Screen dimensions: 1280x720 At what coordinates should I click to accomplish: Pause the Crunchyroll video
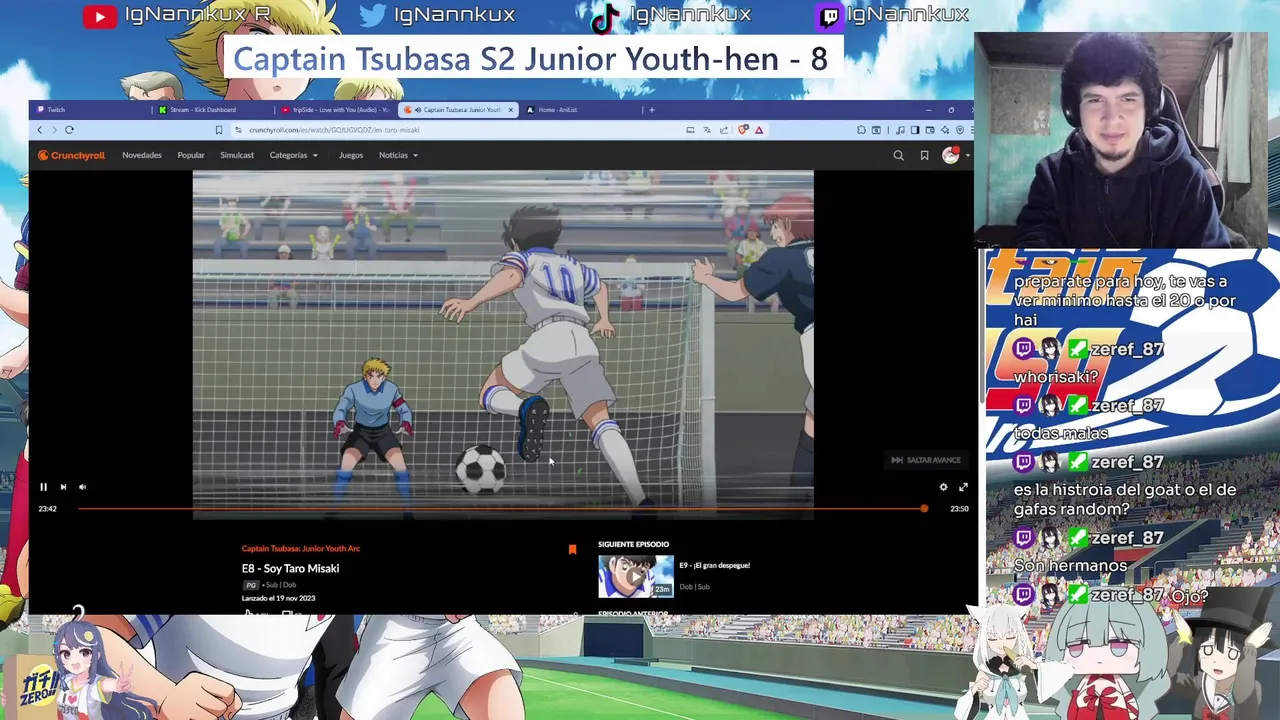tap(43, 487)
